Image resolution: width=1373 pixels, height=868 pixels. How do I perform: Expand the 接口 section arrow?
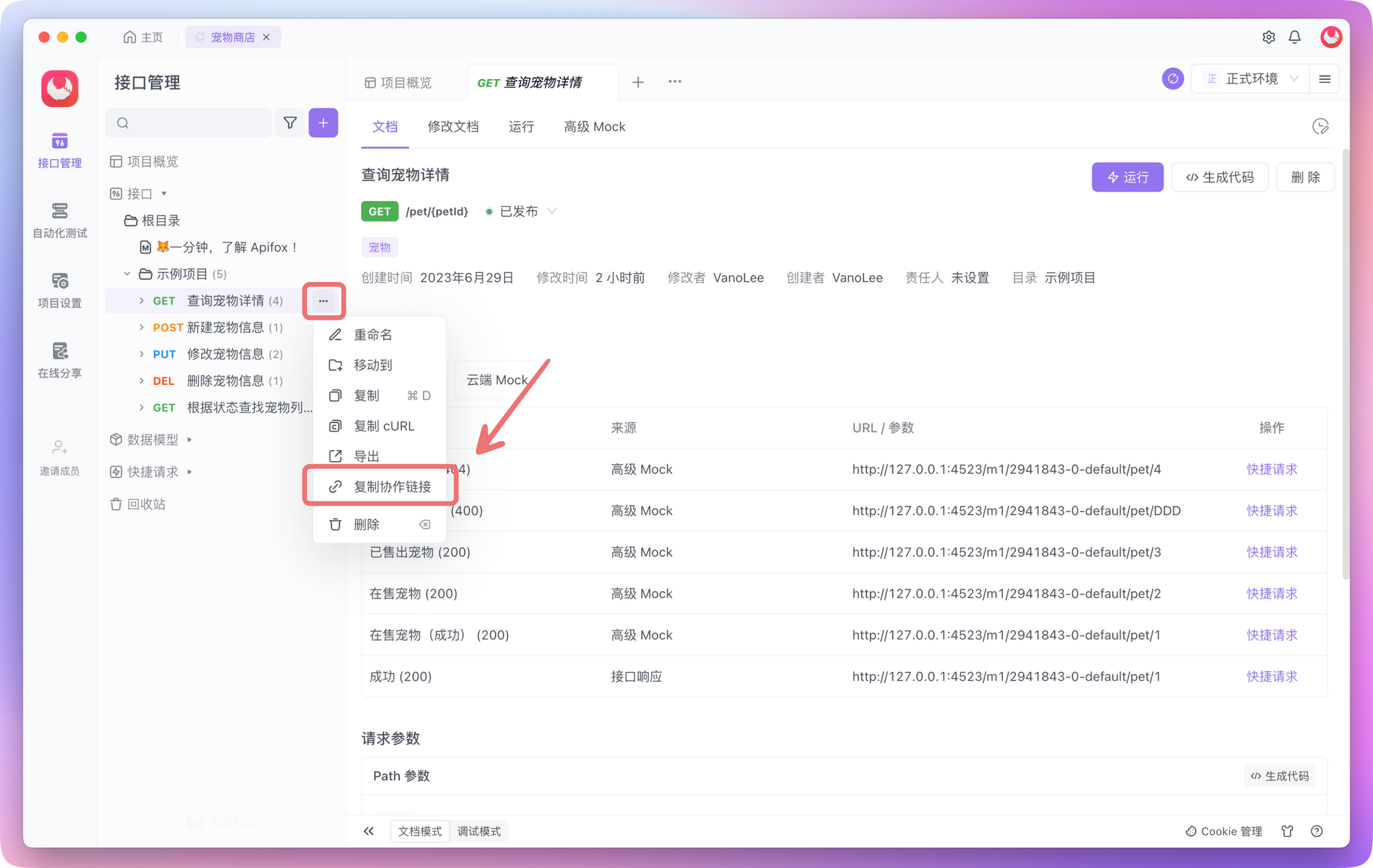coord(164,194)
